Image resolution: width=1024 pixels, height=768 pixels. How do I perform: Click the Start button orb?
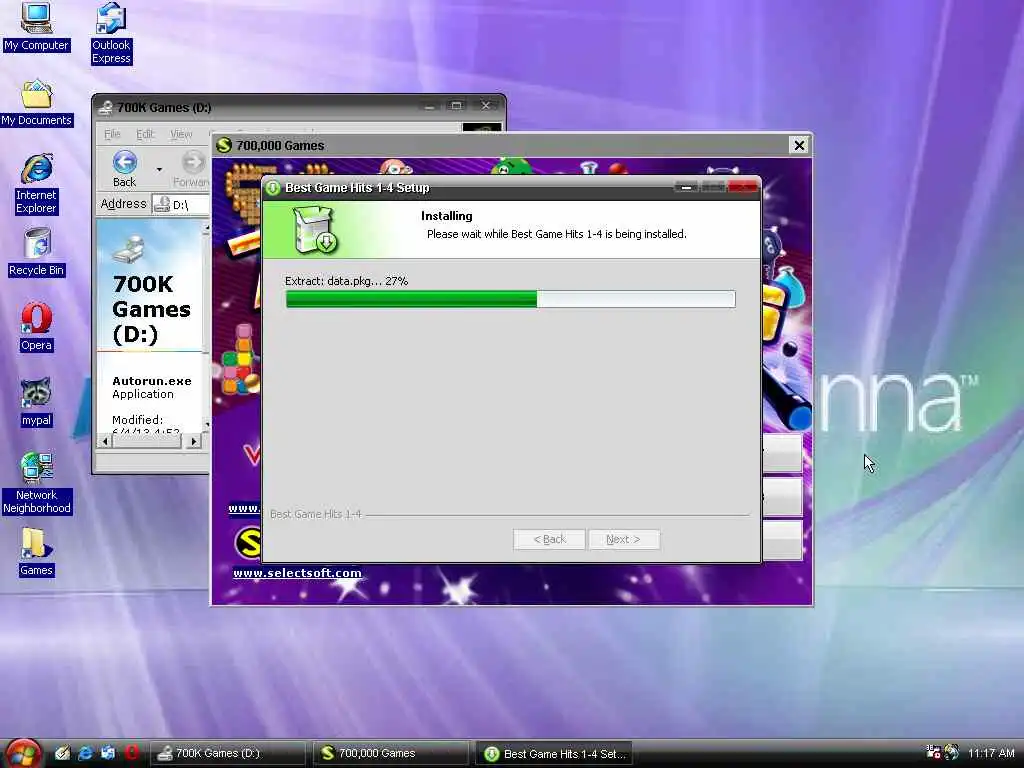[22, 753]
